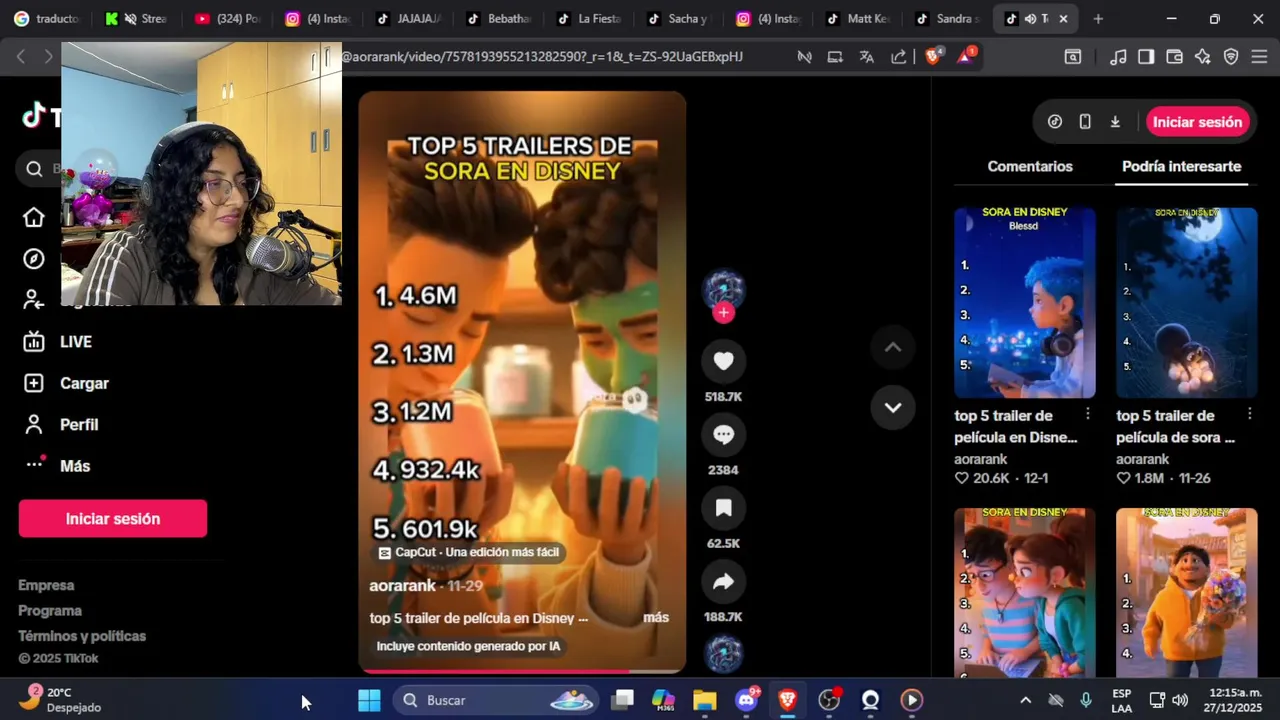Viewport: 1280px width, 720px height.
Task: Open the couple with laptop video thumbnail
Action: 1024,593
